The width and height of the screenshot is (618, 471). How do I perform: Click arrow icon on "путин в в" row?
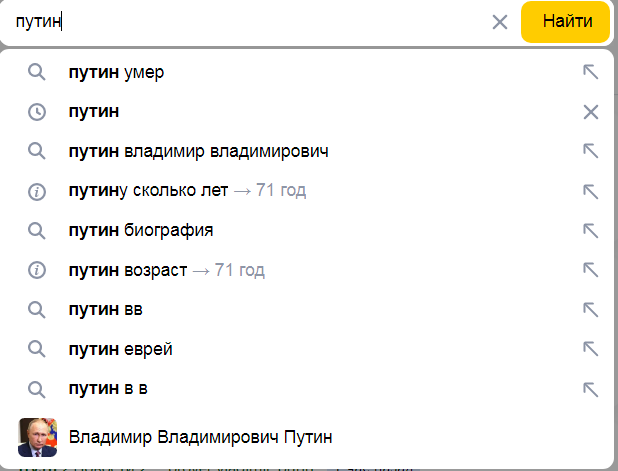coord(590,389)
